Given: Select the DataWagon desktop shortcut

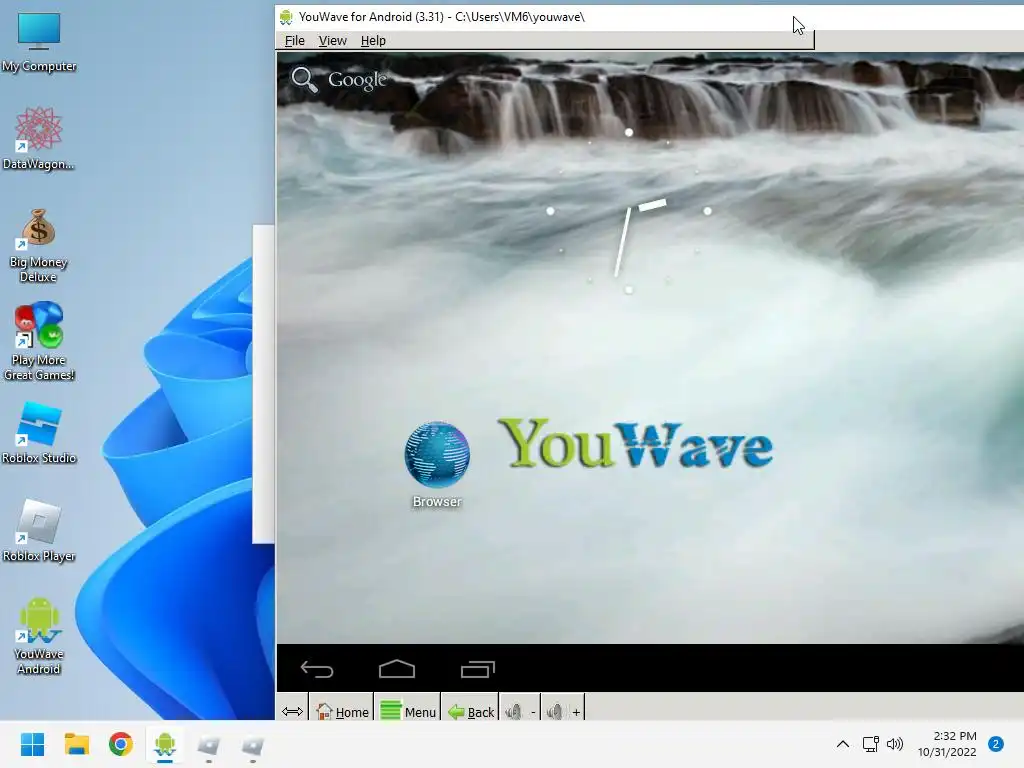Looking at the screenshot, I should 39,139.
